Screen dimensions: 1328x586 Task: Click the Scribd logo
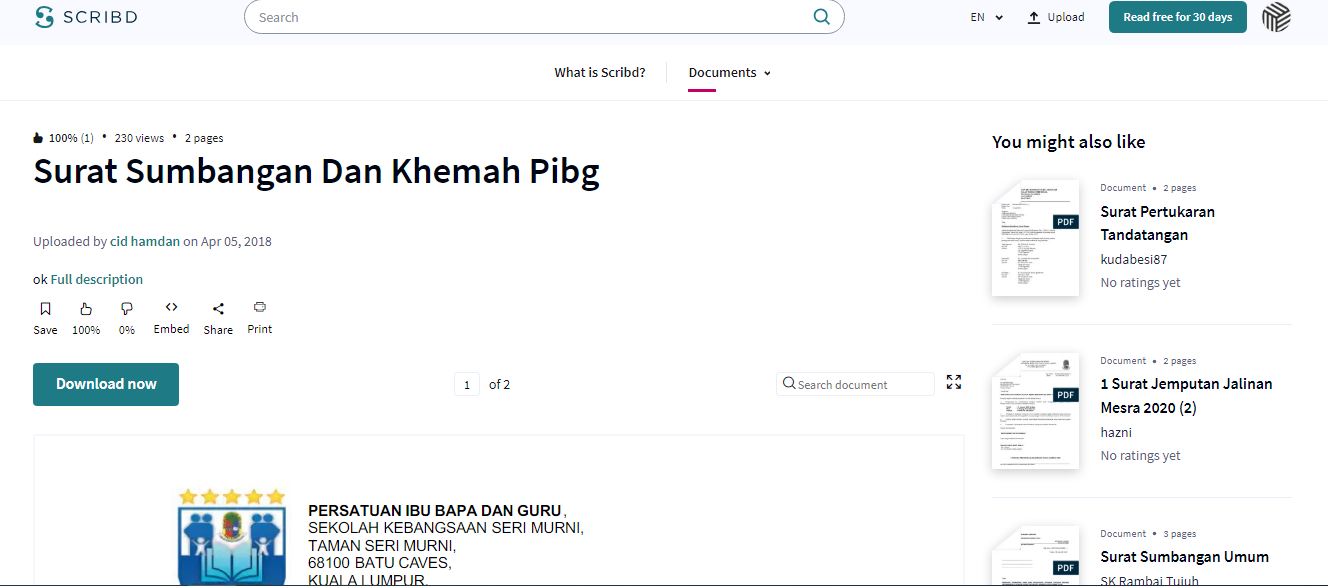tap(86, 16)
